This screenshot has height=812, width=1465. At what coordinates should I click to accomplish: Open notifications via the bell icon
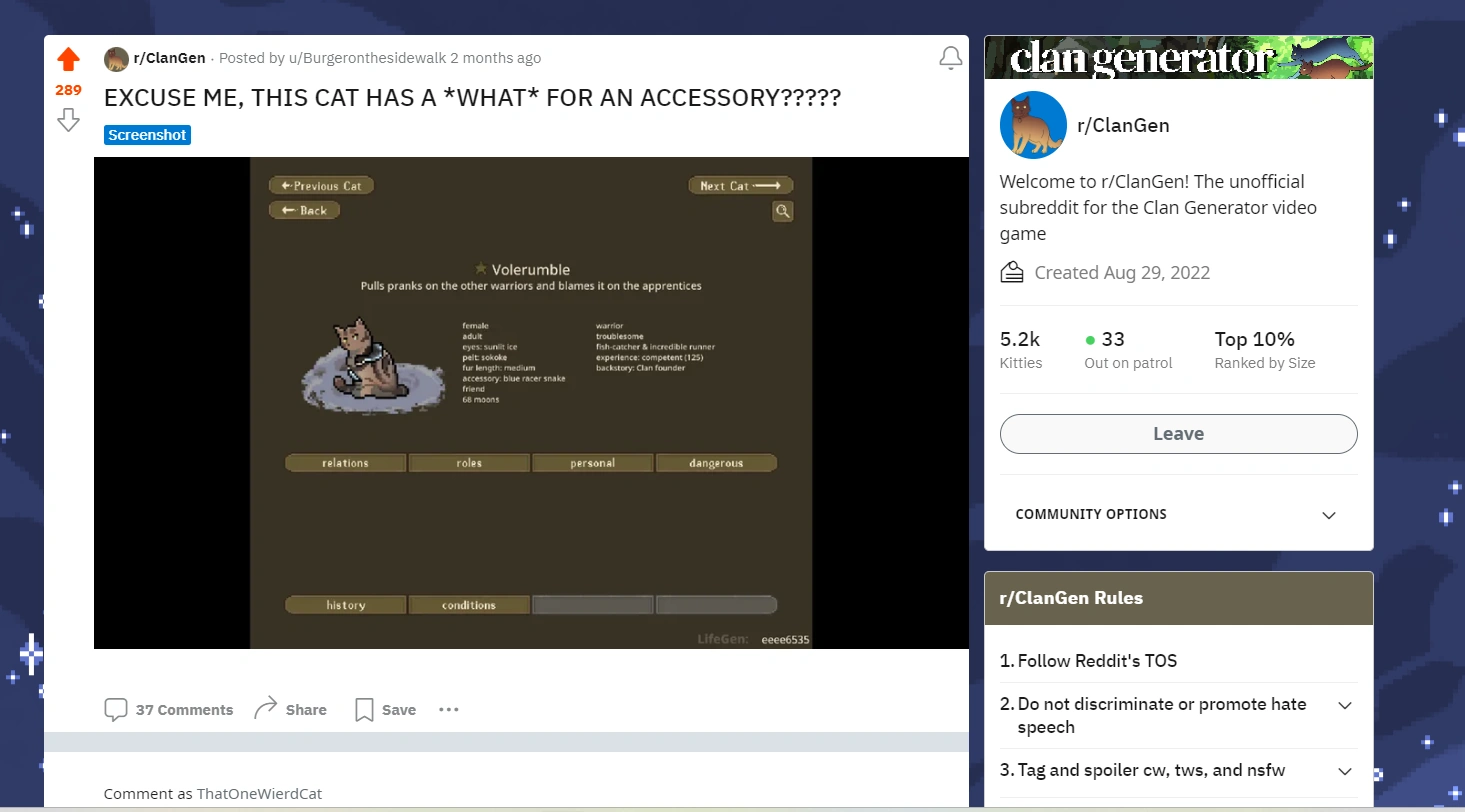(x=950, y=58)
